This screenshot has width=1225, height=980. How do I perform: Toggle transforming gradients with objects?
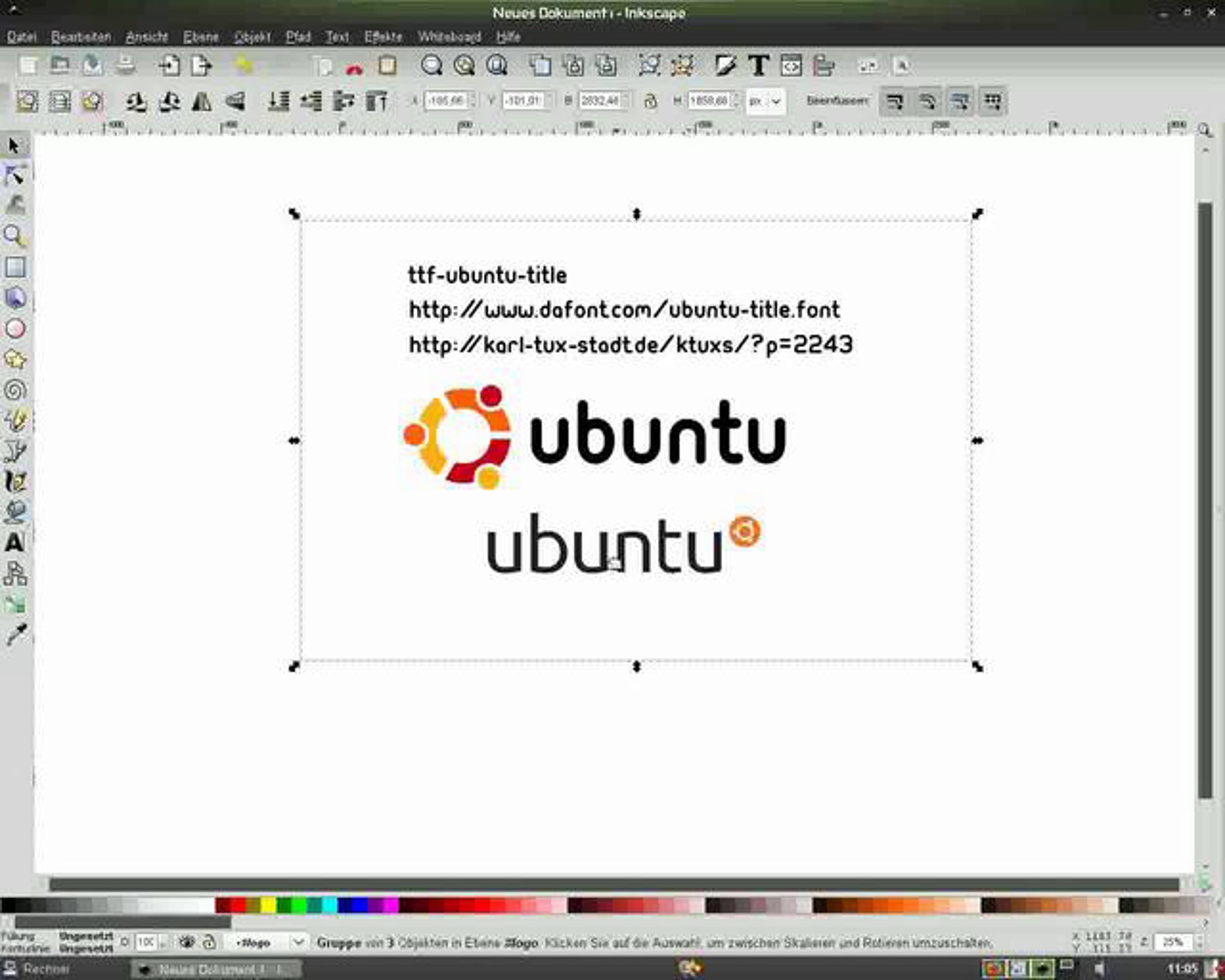[x=960, y=102]
